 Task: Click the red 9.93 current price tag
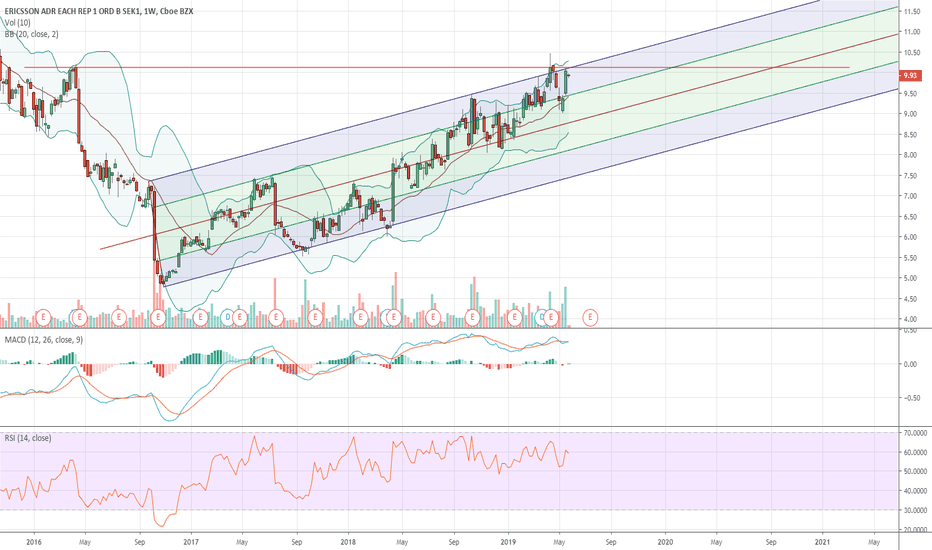[911, 76]
